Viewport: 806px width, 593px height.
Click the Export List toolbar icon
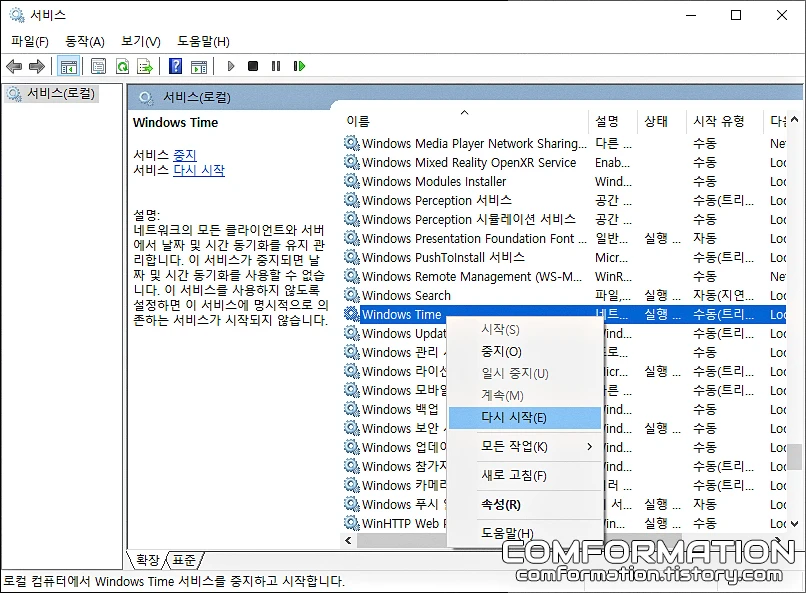[x=145, y=66]
